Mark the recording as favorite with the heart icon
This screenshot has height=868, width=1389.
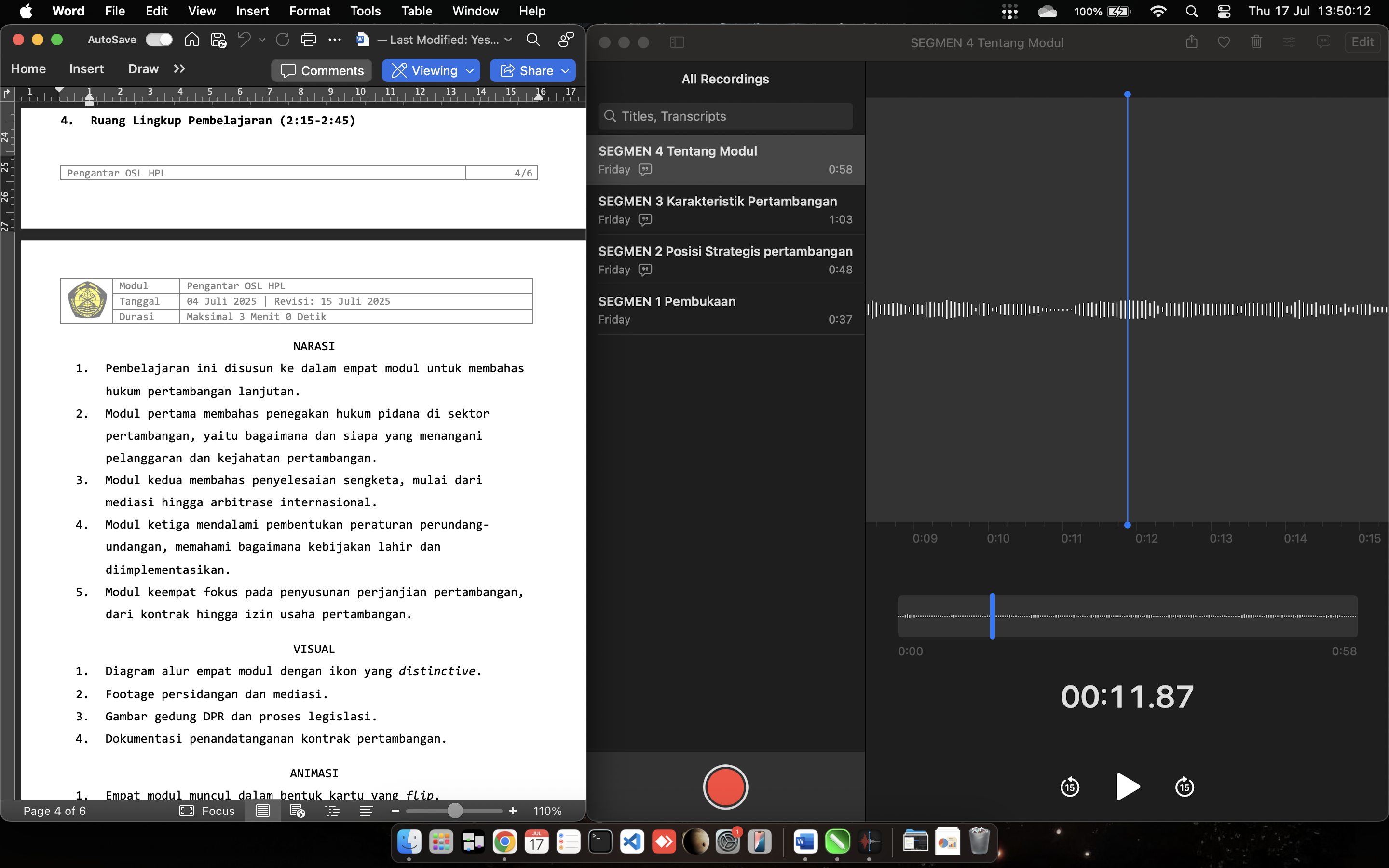pyautogui.click(x=1224, y=42)
